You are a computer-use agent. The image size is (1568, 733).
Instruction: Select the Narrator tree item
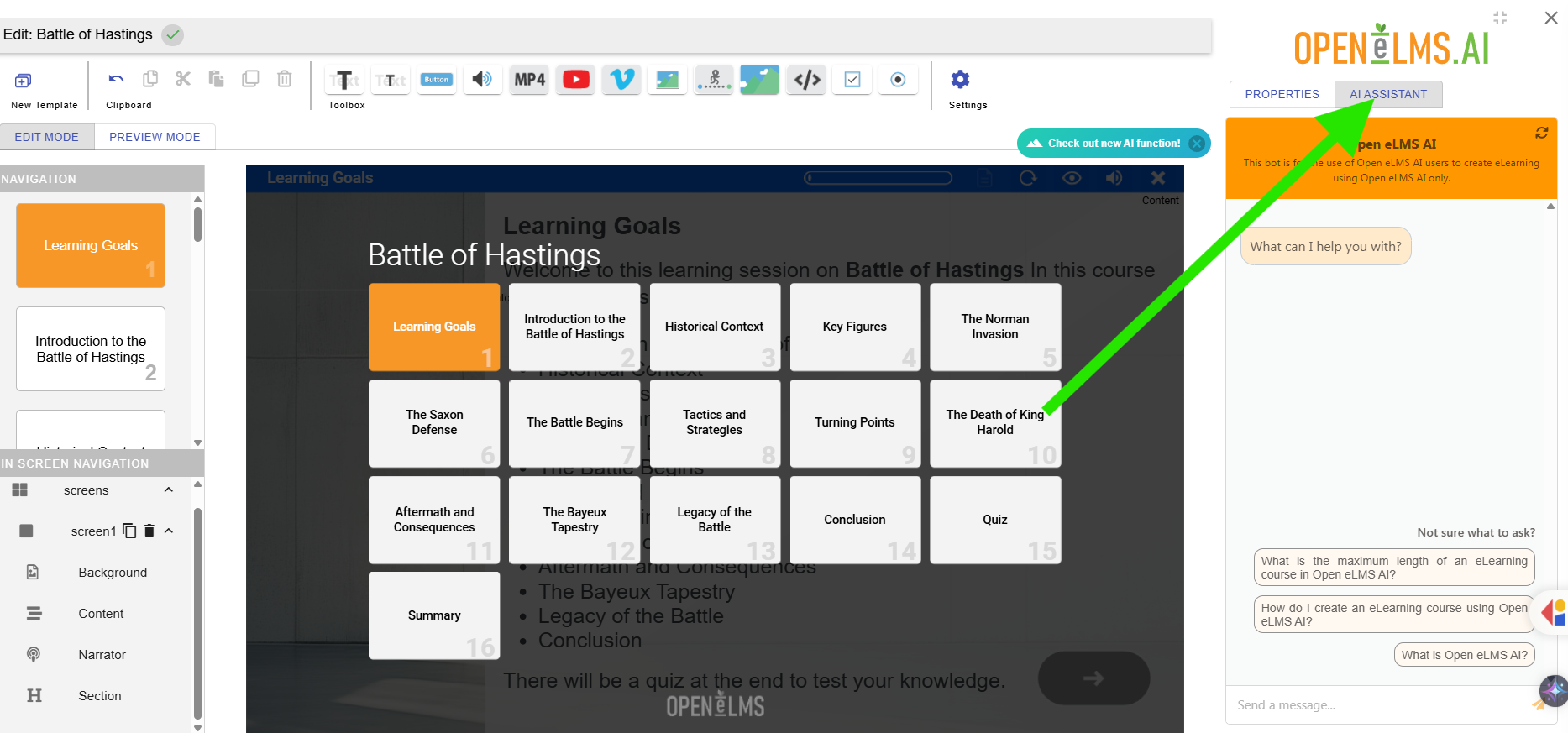click(102, 655)
